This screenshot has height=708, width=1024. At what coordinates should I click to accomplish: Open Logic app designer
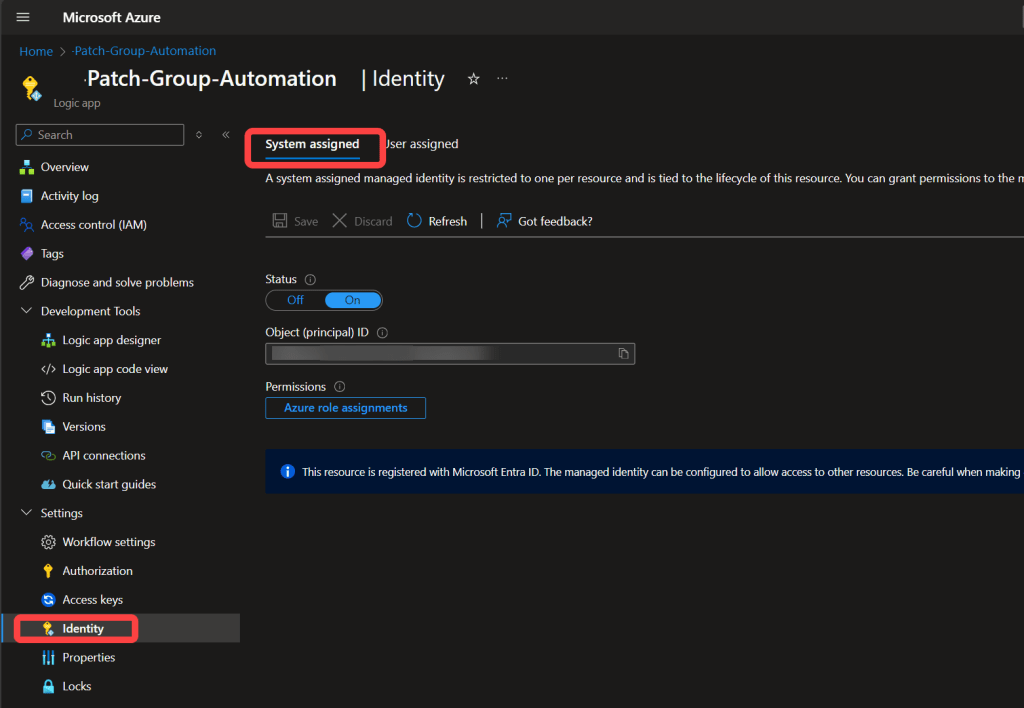point(111,340)
